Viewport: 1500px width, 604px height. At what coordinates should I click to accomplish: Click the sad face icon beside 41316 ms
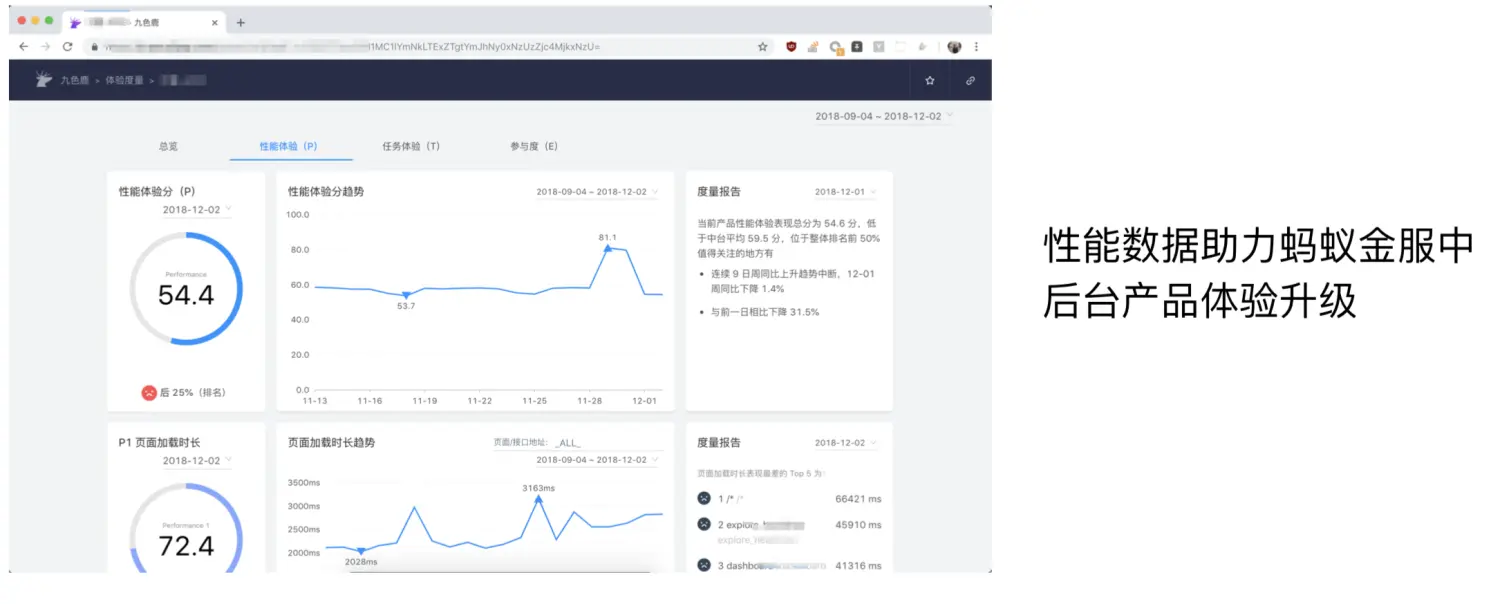(704, 565)
